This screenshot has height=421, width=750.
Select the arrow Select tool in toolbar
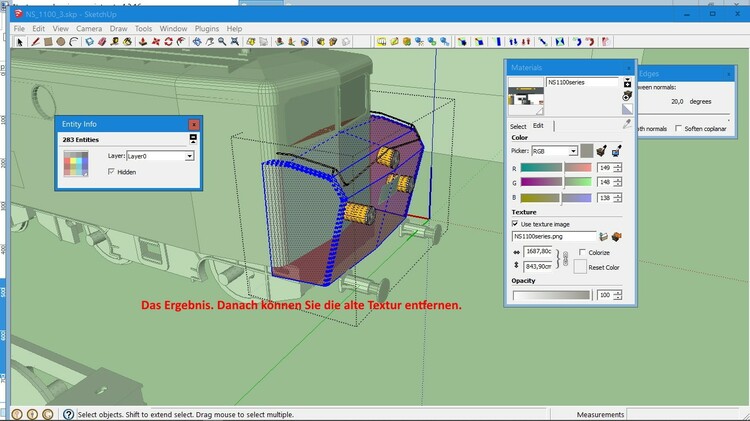click(18, 42)
